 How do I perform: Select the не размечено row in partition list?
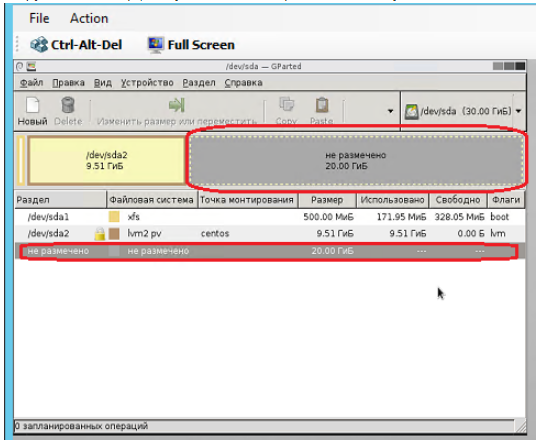coord(269,251)
